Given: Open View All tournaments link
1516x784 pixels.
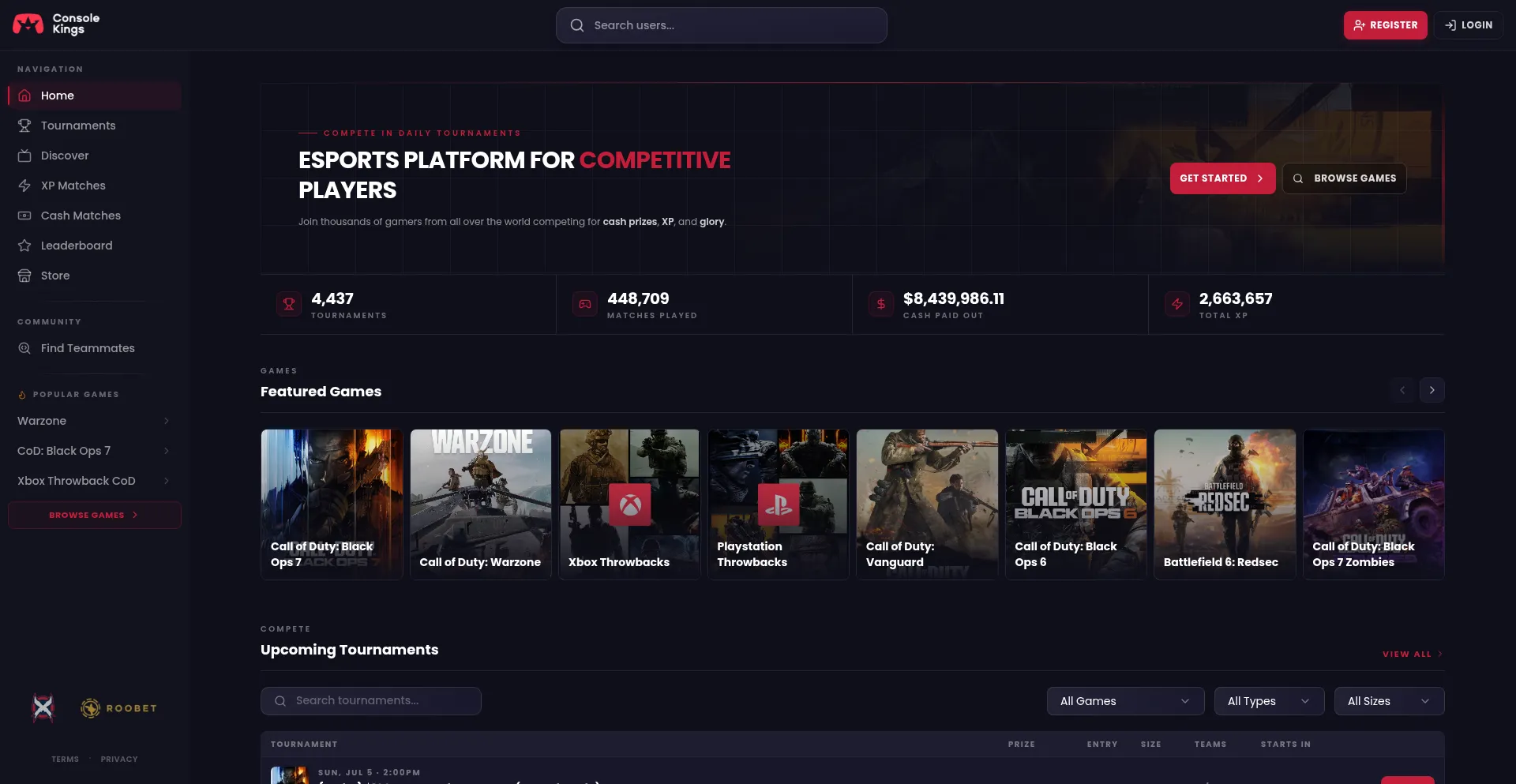Looking at the screenshot, I should (x=1413, y=654).
